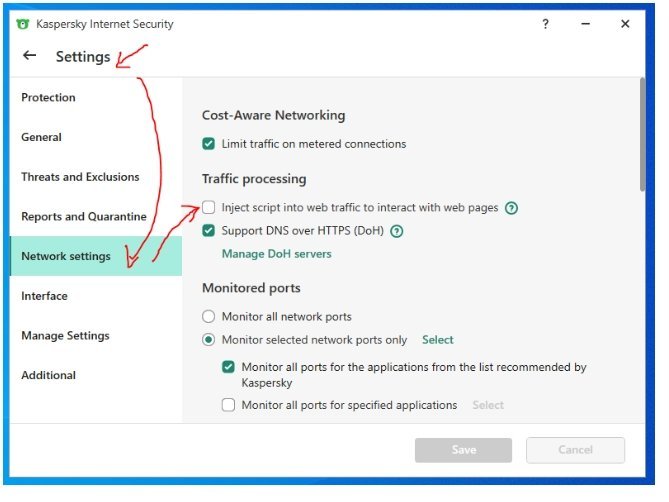The image size is (669, 502).
Task: Select Network settings in the sidebar
Action: pos(96,256)
